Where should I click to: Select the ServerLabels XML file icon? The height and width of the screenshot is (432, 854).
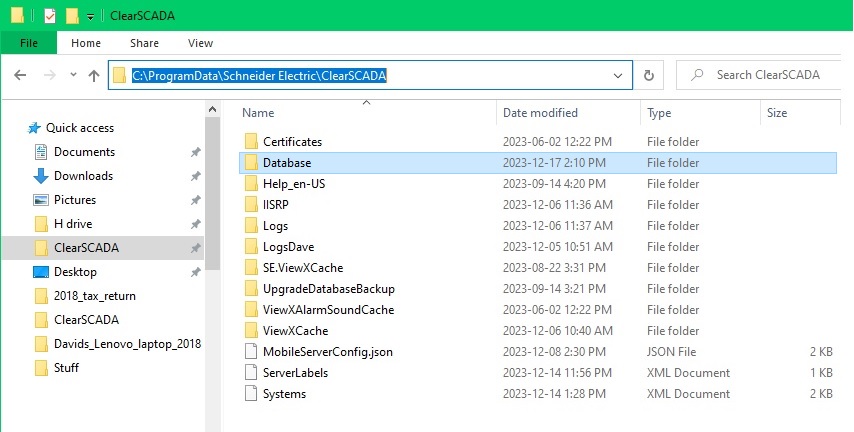coord(251,373)
